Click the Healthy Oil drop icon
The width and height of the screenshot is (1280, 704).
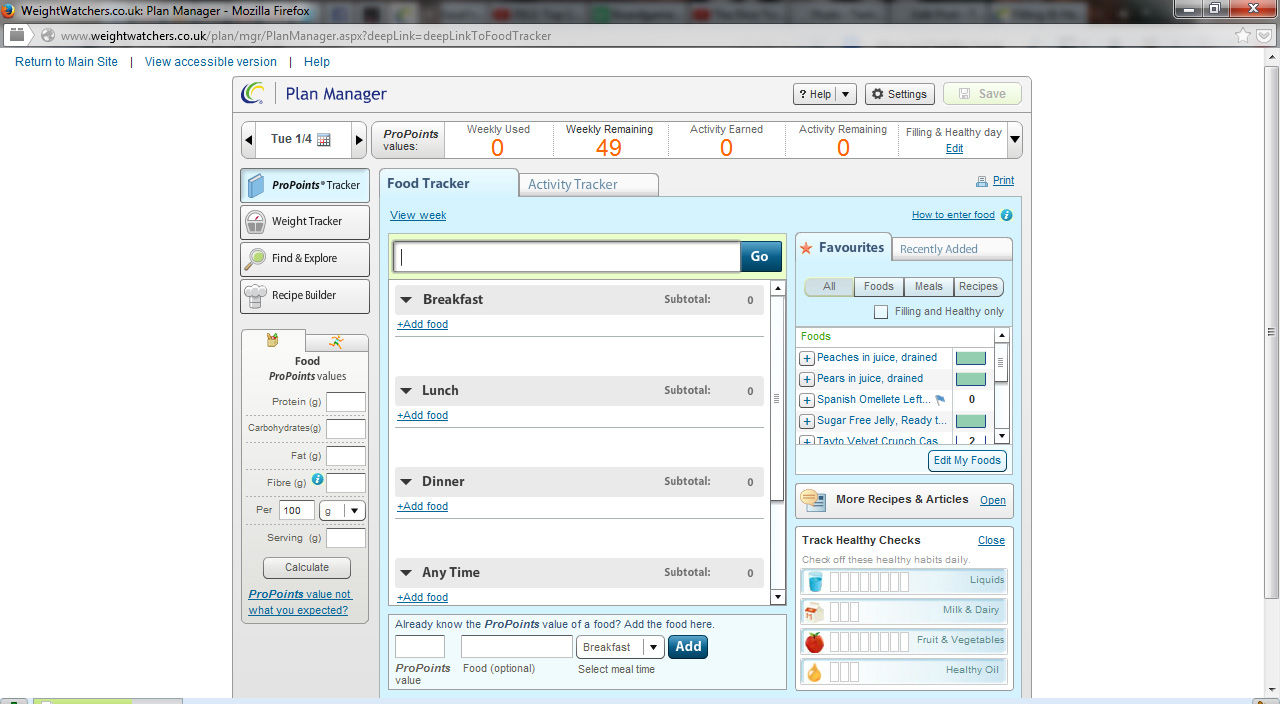tap(815, 672)
